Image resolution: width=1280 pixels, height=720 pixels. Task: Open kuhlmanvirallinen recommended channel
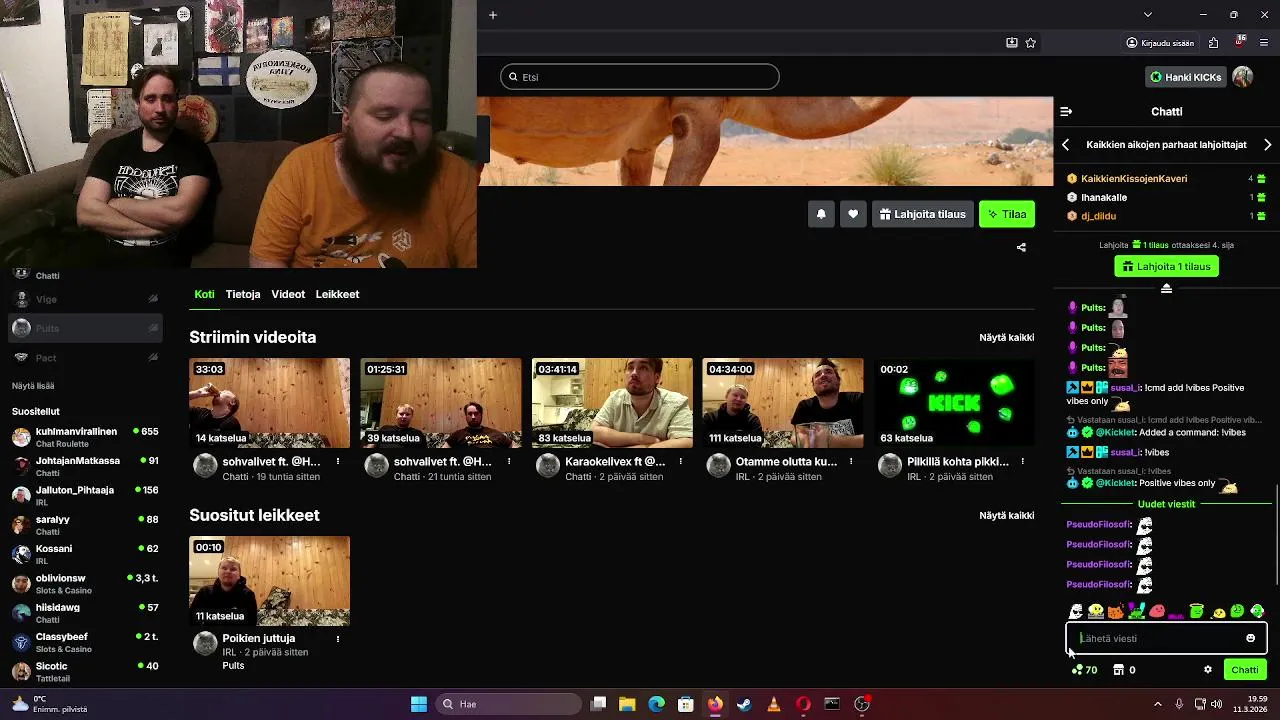click(x=86, y=437)
